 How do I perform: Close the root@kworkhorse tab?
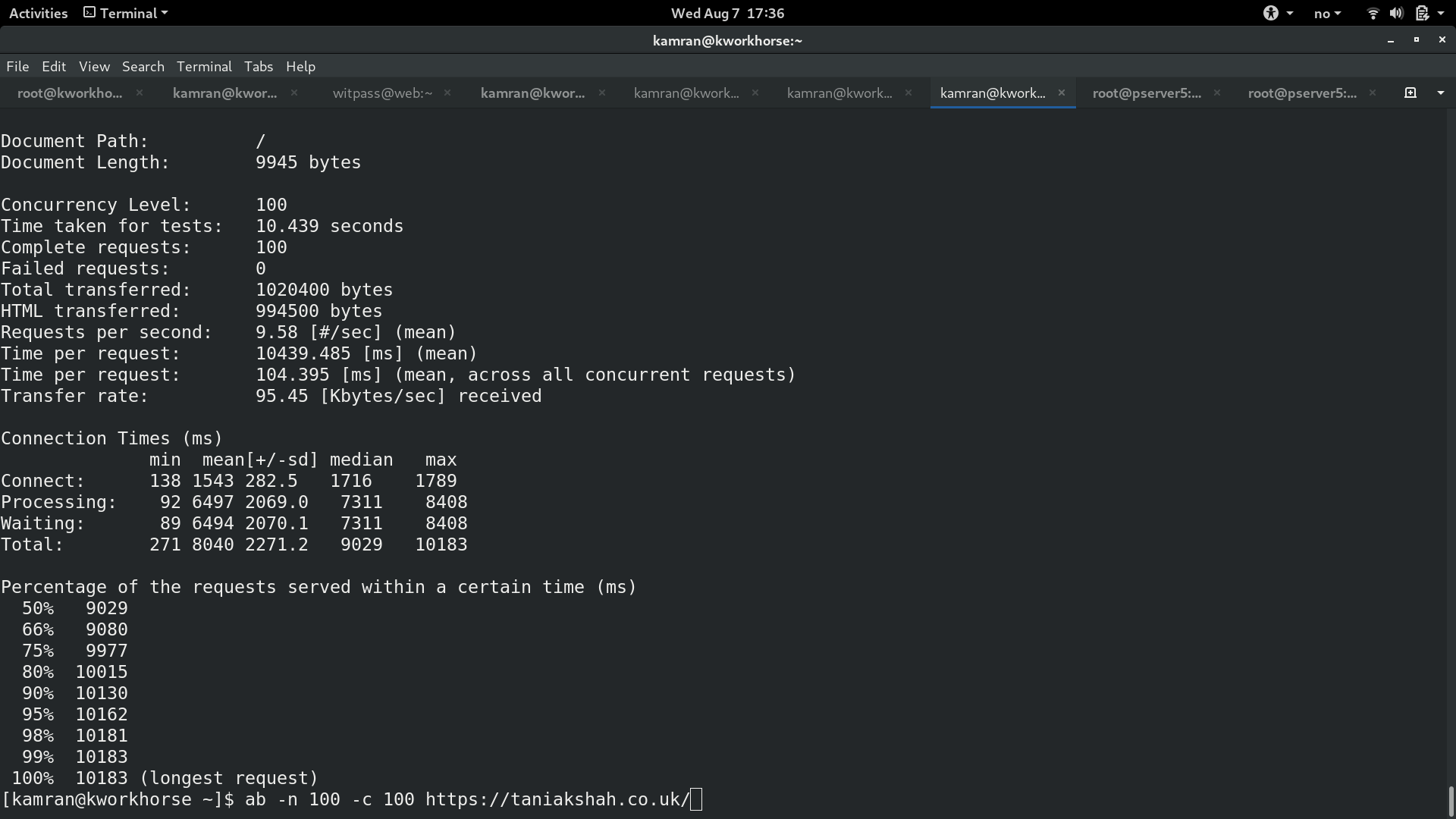click(140, 93)
